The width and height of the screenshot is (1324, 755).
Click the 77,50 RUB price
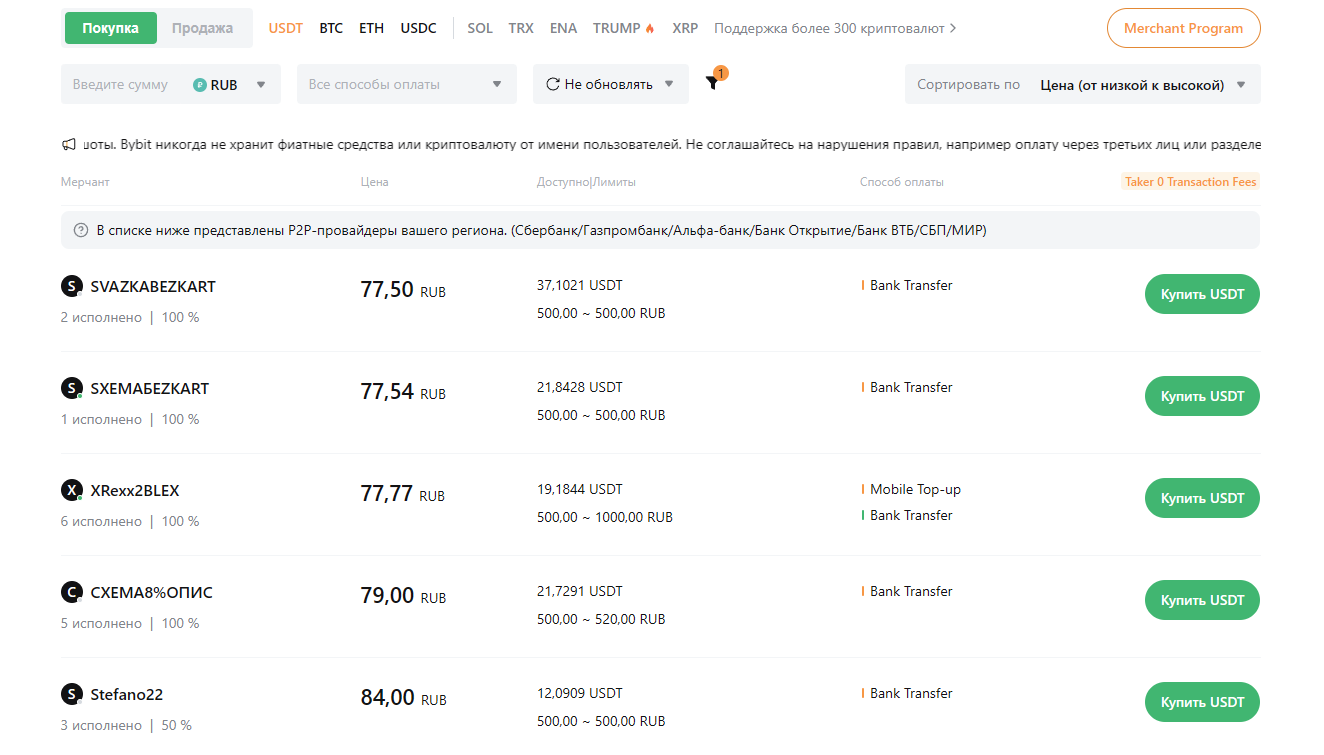point(403,291)
